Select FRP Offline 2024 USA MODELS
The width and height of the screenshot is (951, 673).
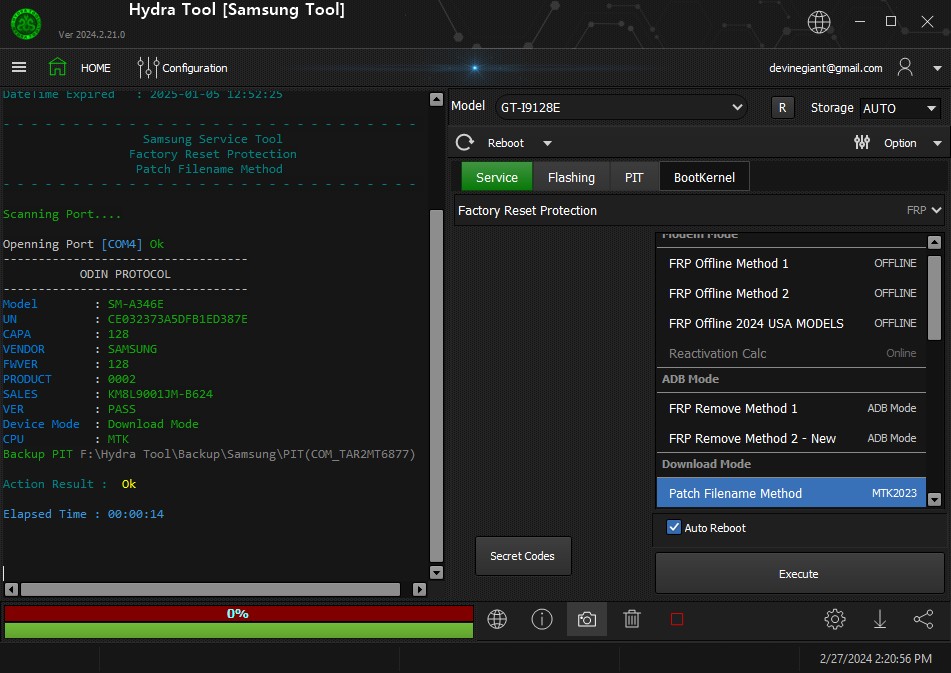click(x=791, y=323)
